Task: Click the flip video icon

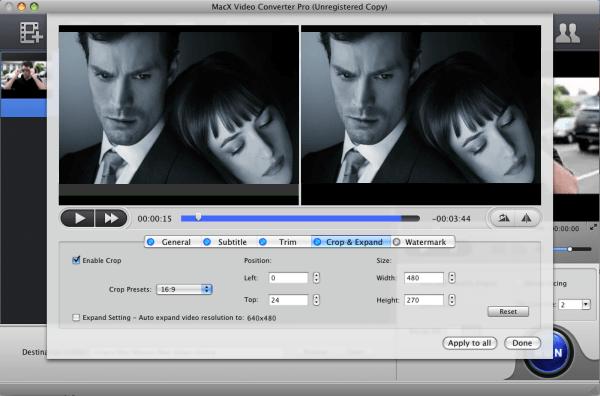Action: (x=527, y=218)
